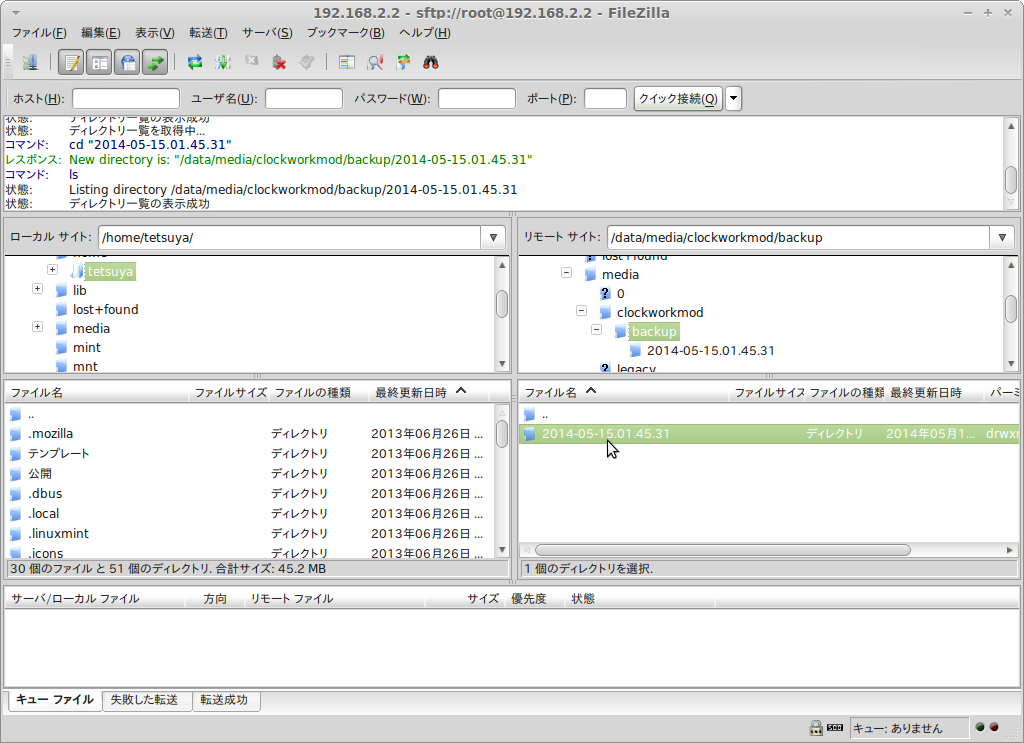Open the 編集(E) menu
This screenshot has width=1024, height=743.
(101, 33)
